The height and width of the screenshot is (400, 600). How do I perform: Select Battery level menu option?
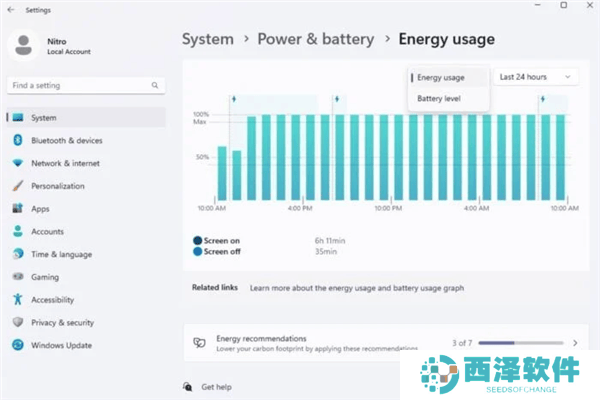click(x=438, y=98)
